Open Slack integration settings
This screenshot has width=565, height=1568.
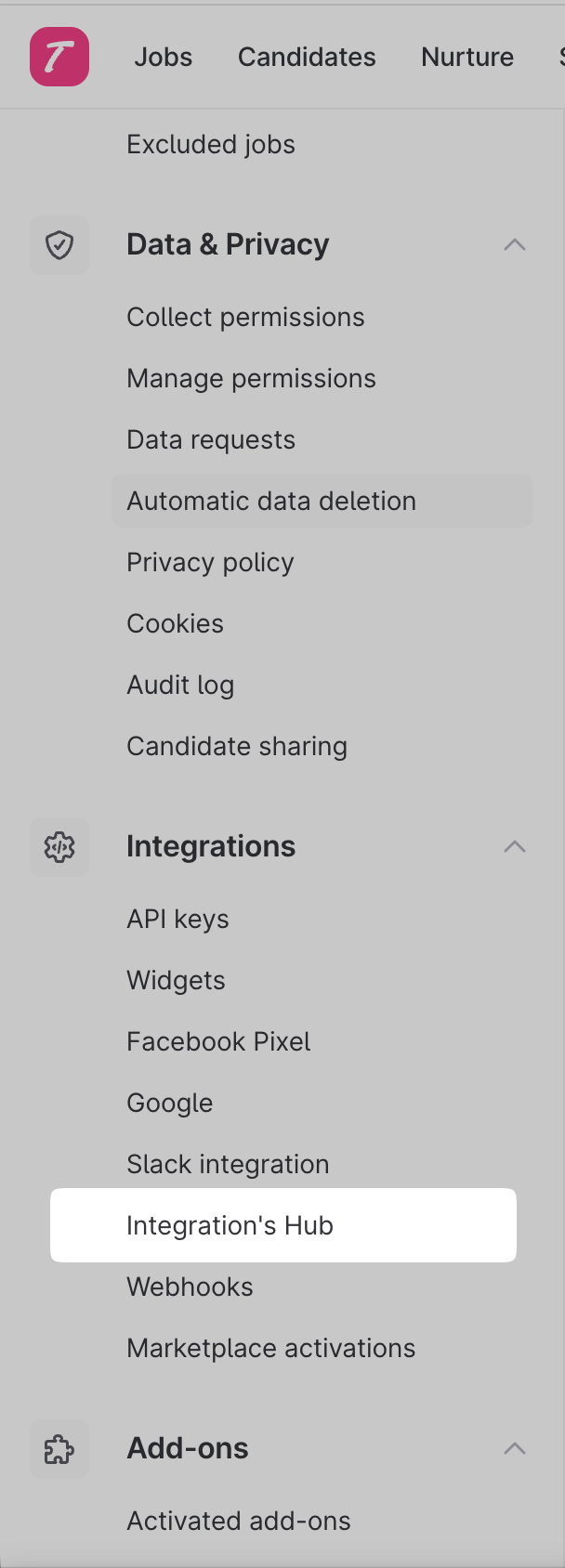(x=228, y=1165)
